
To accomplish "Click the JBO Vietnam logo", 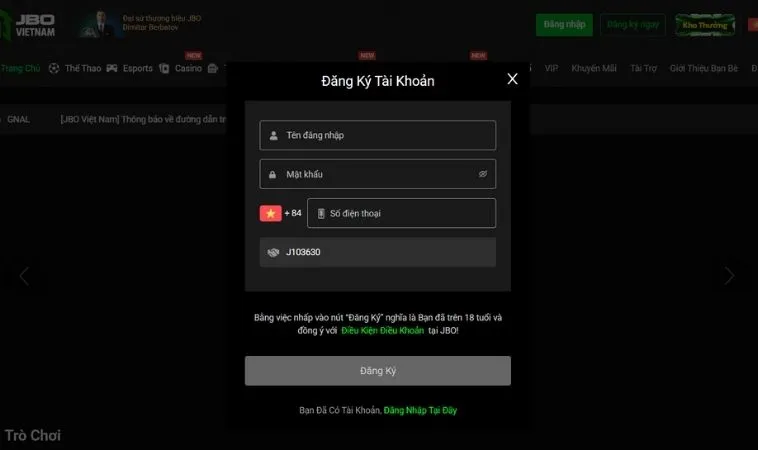I will coord(28,24).
